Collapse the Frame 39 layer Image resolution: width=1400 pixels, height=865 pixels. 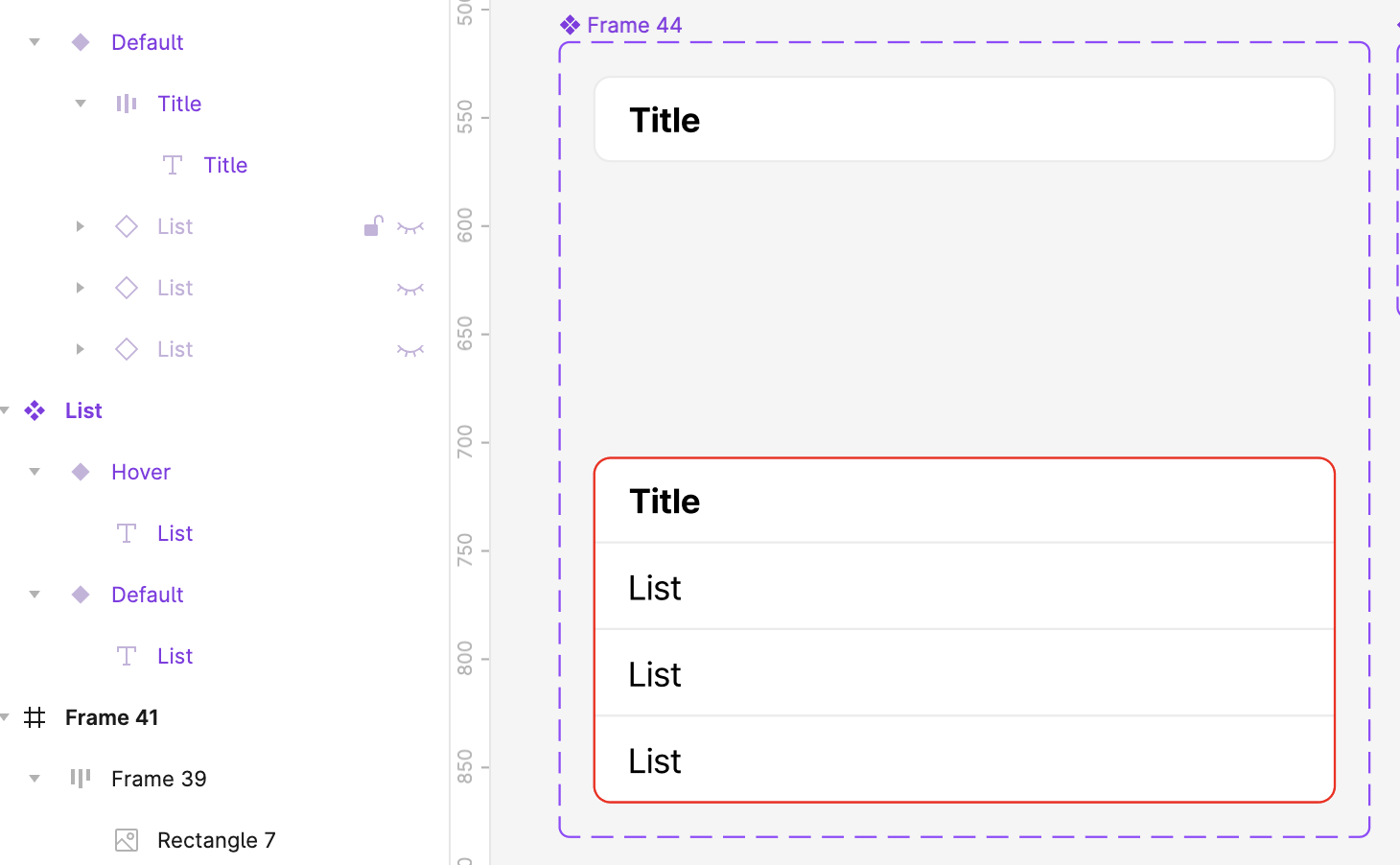click(x=35, y=779)
